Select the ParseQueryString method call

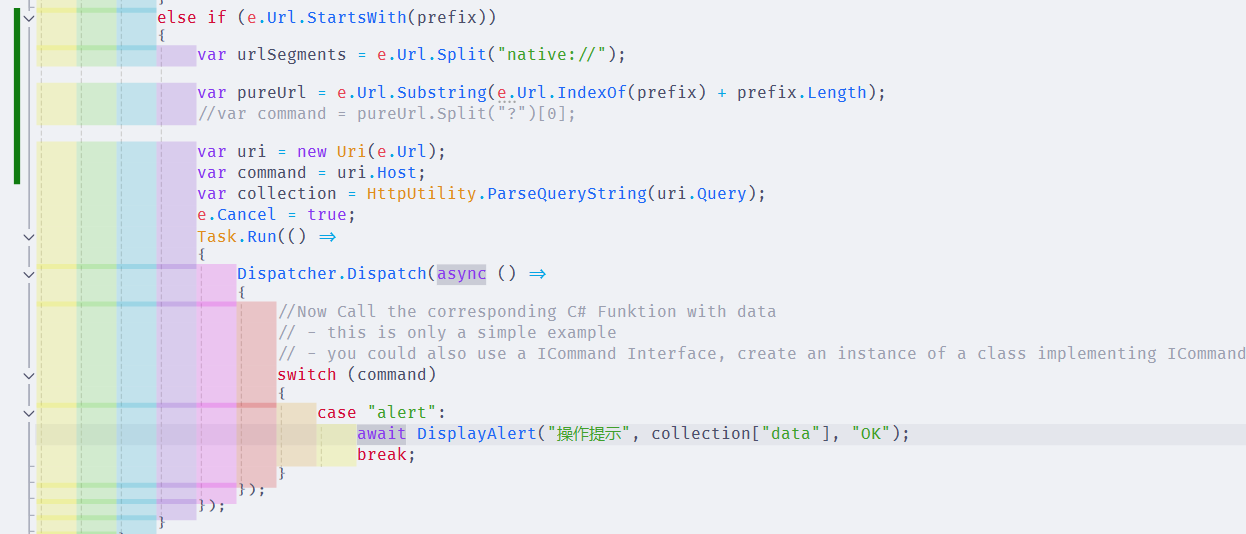click(566, 193)
